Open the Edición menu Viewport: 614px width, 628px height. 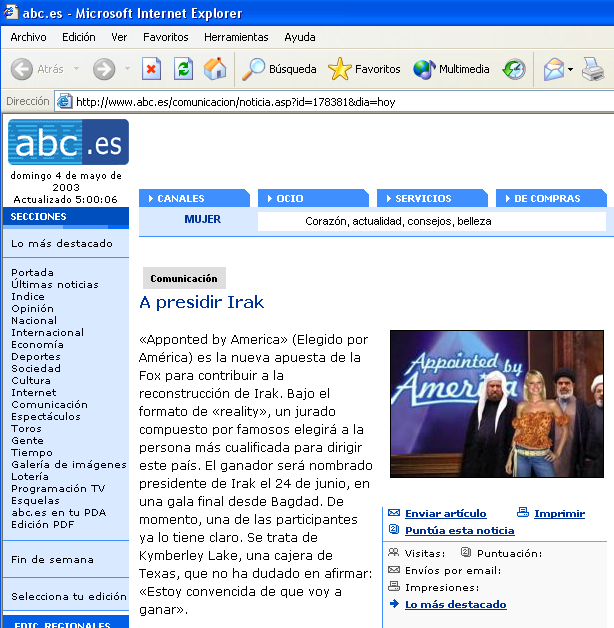(x=79, y=37)
